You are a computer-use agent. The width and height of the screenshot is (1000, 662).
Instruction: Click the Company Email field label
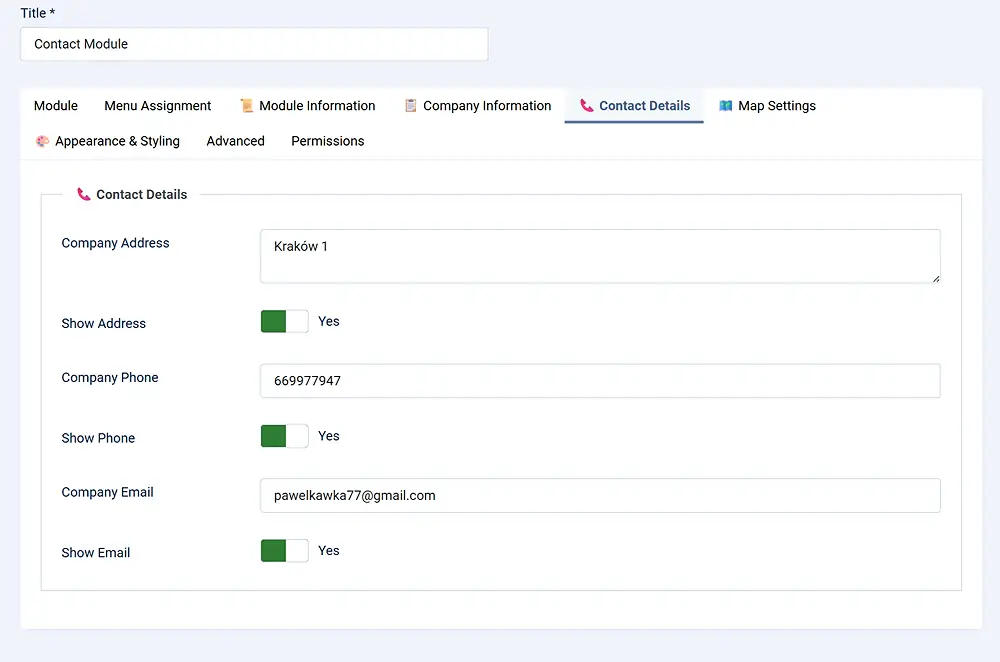click(x=107, y=492)
